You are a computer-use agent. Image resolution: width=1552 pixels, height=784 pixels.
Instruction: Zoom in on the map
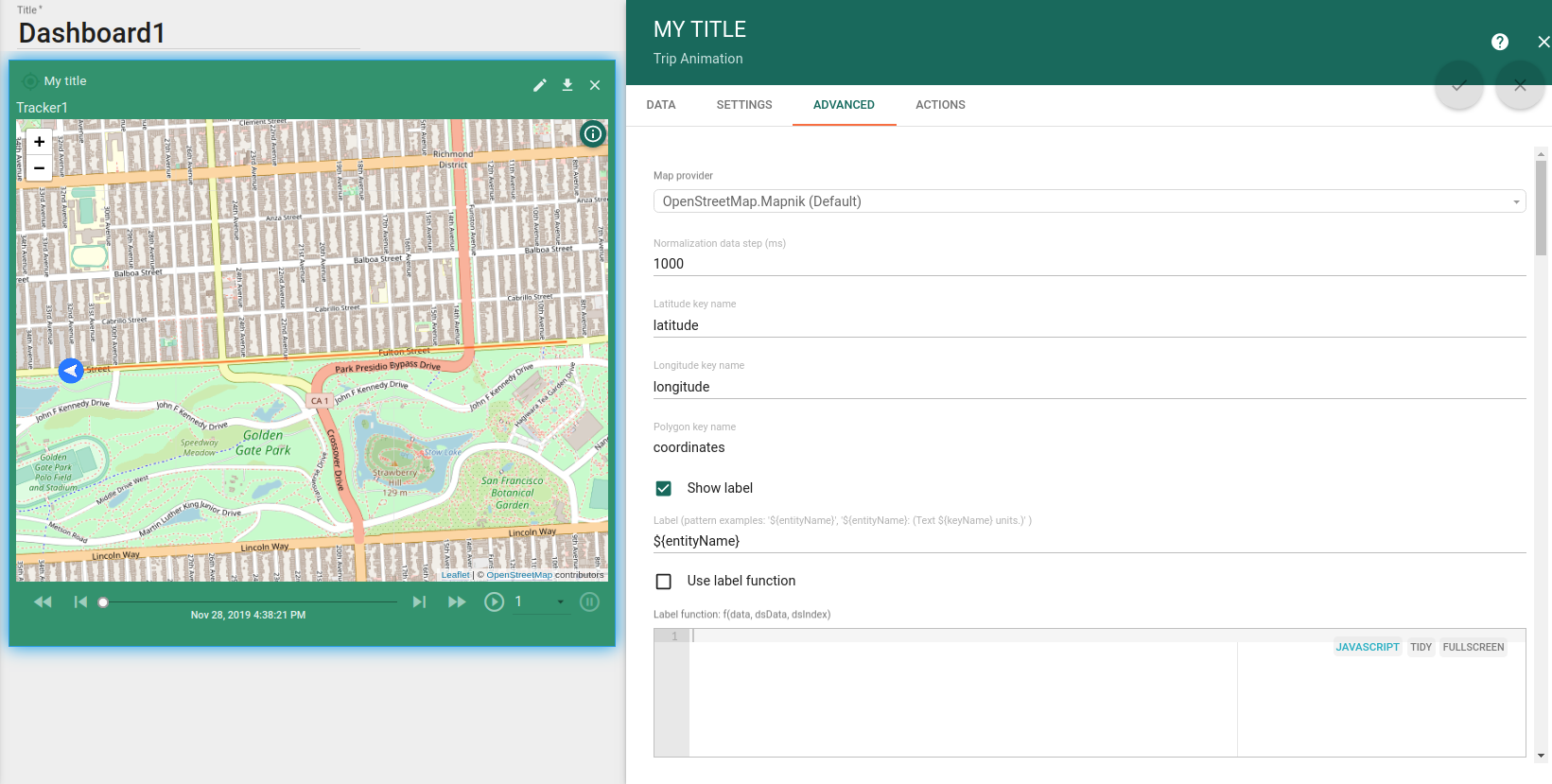[39, 142]
